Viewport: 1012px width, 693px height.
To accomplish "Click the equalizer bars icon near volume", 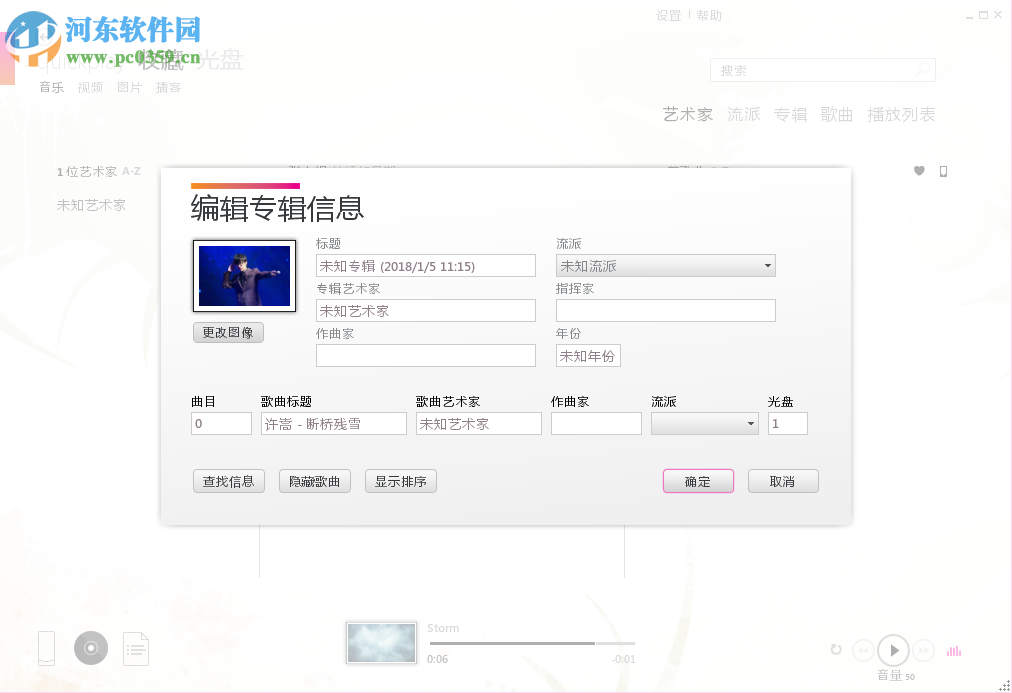I will (x=953, y=650).
